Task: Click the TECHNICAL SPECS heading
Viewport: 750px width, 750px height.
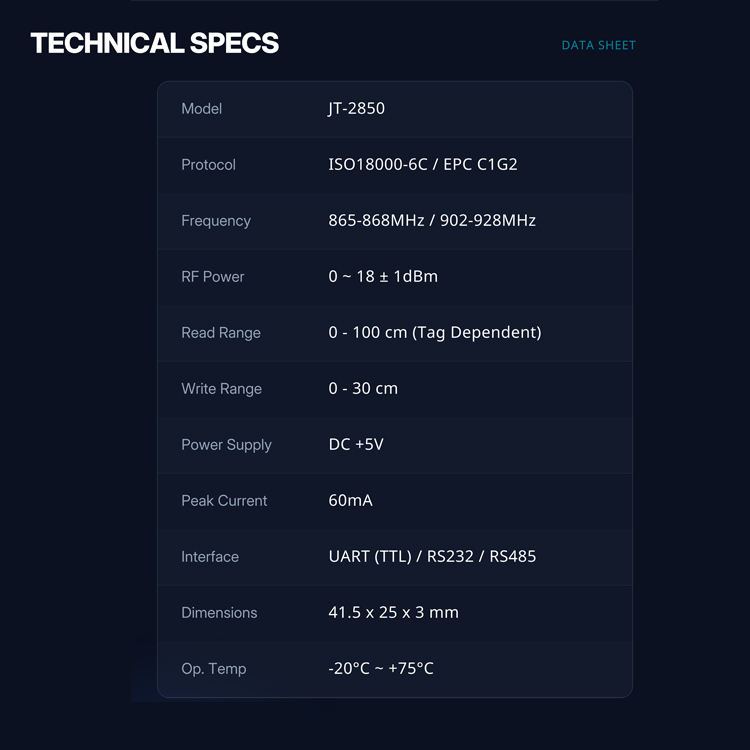Action: 155,43
